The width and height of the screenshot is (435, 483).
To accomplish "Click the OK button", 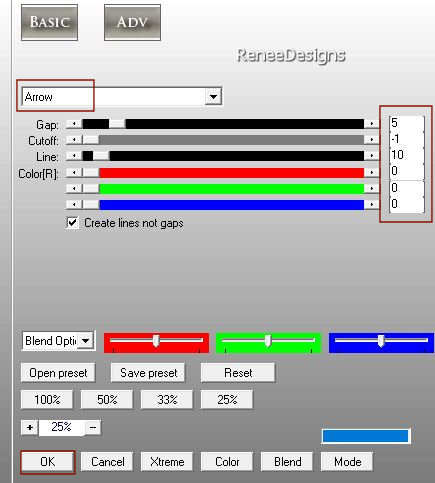I will [x=47, y=462].
